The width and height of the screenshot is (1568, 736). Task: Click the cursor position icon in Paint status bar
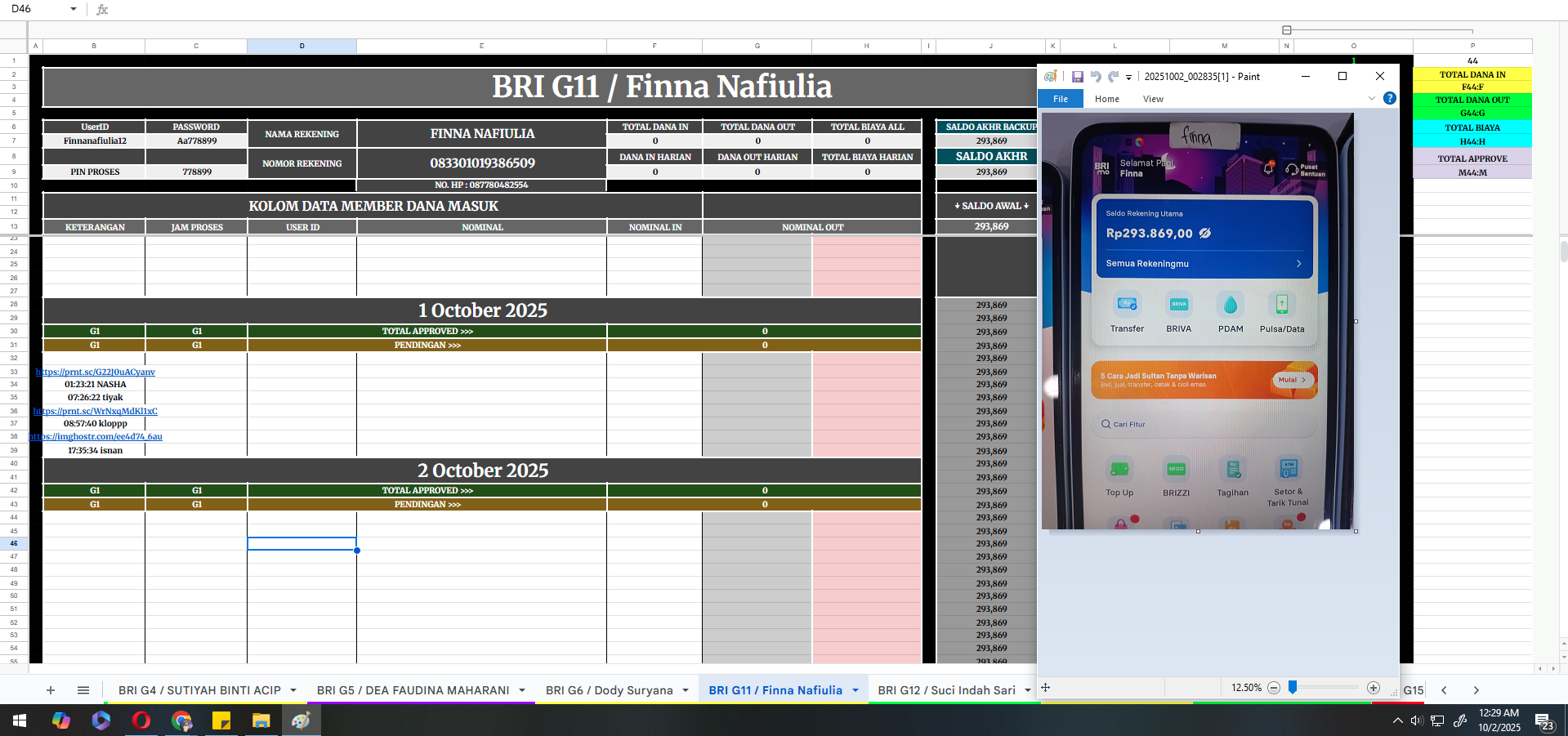(1045, 688)
